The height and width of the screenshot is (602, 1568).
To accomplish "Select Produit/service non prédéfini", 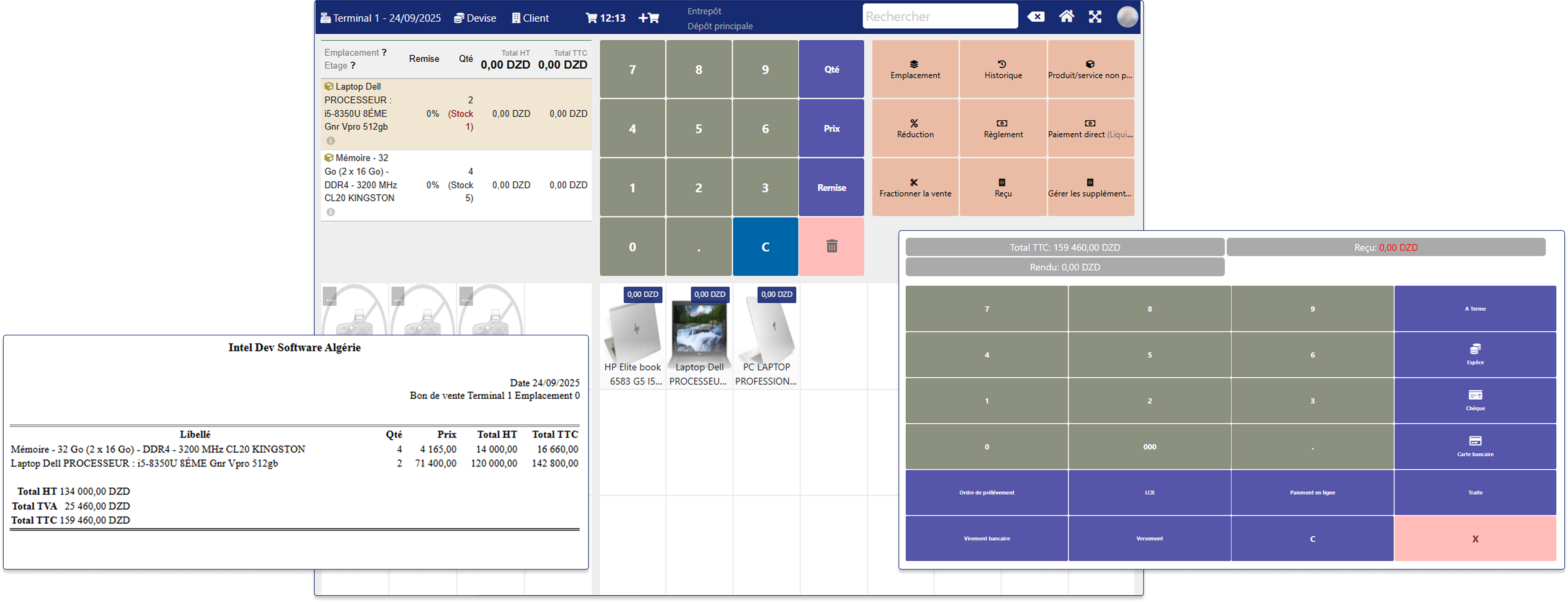I will tap(1090, 69).
